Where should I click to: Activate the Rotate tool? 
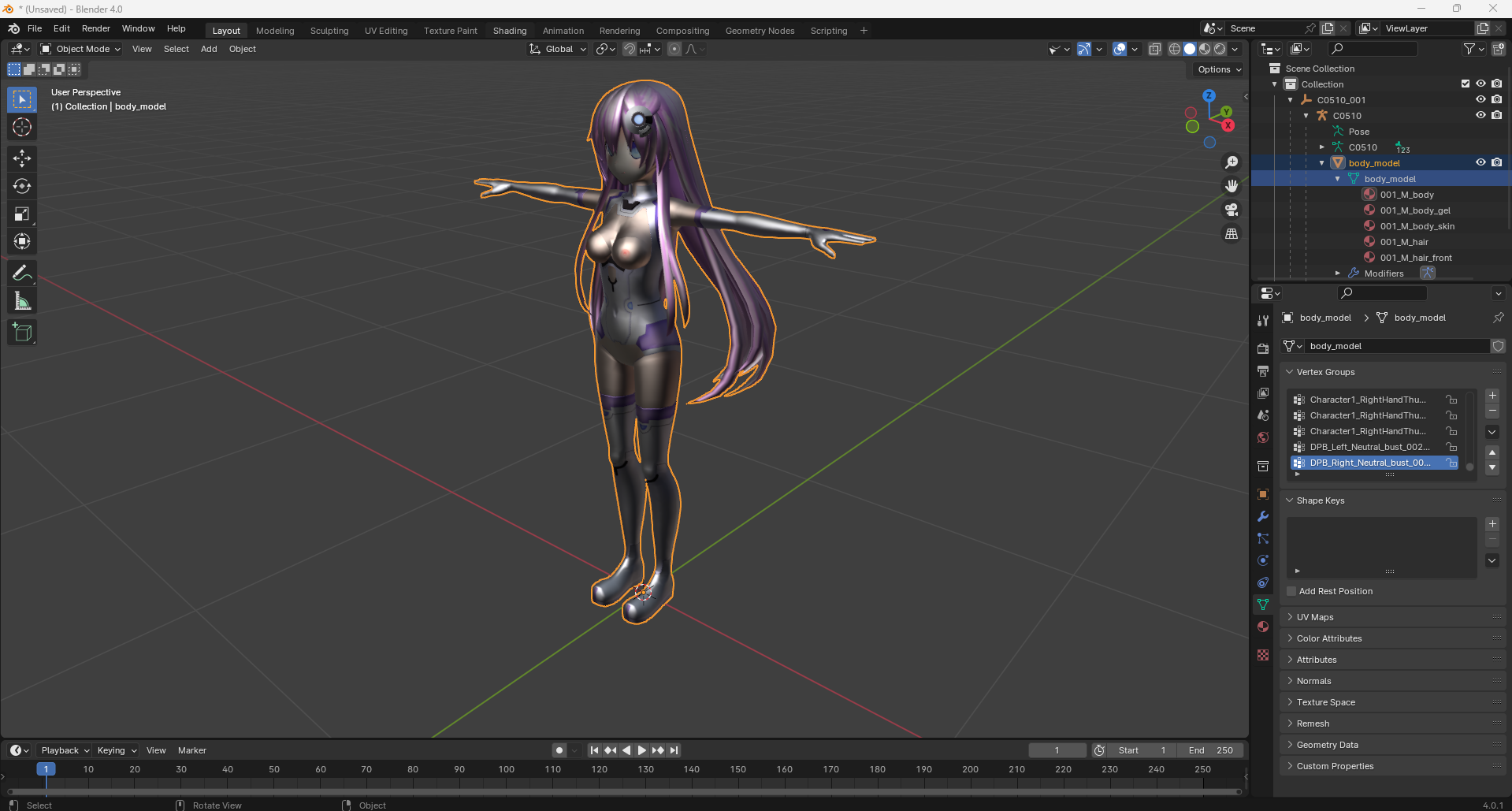22,186
